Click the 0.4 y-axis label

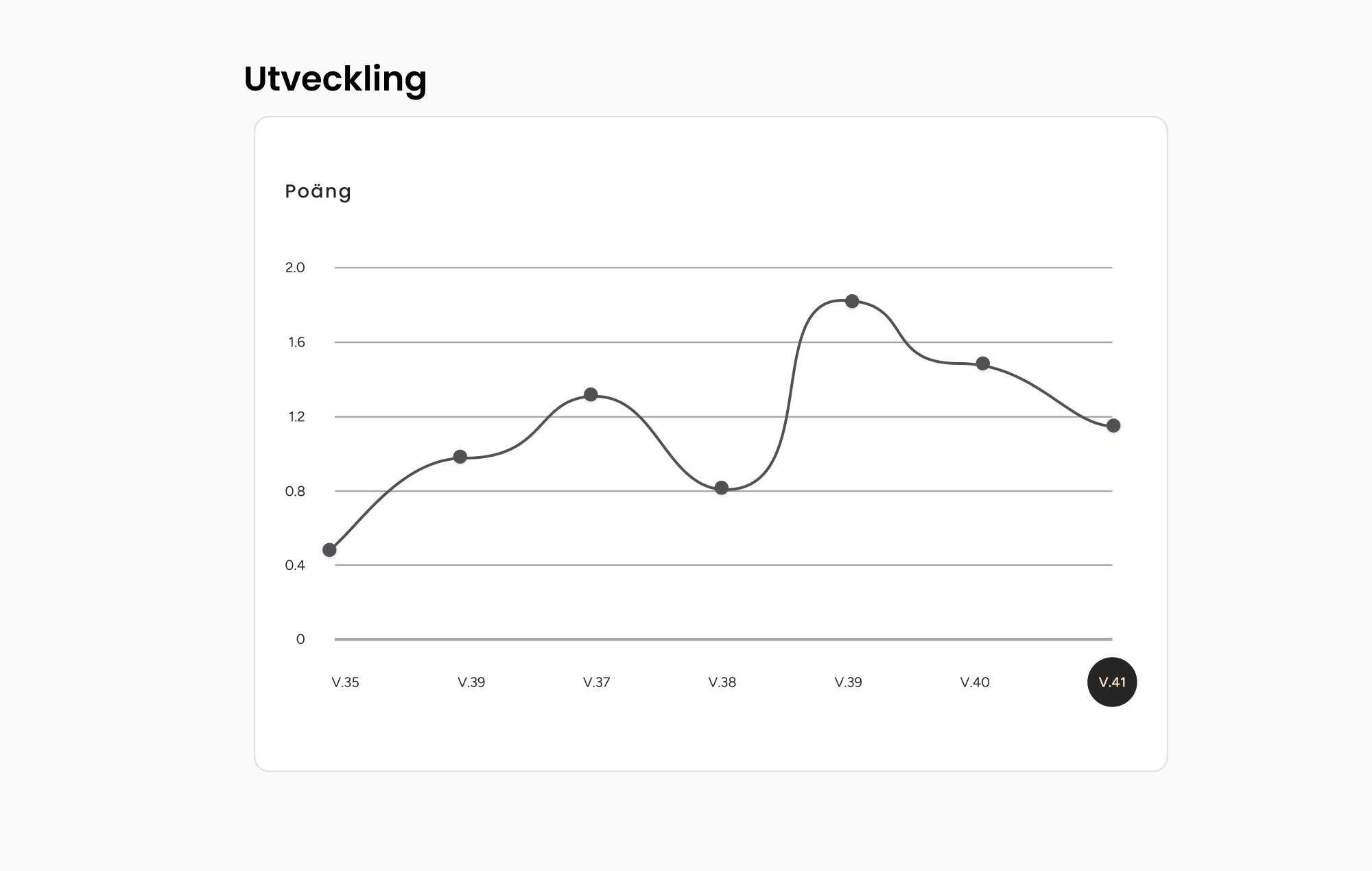295,565
